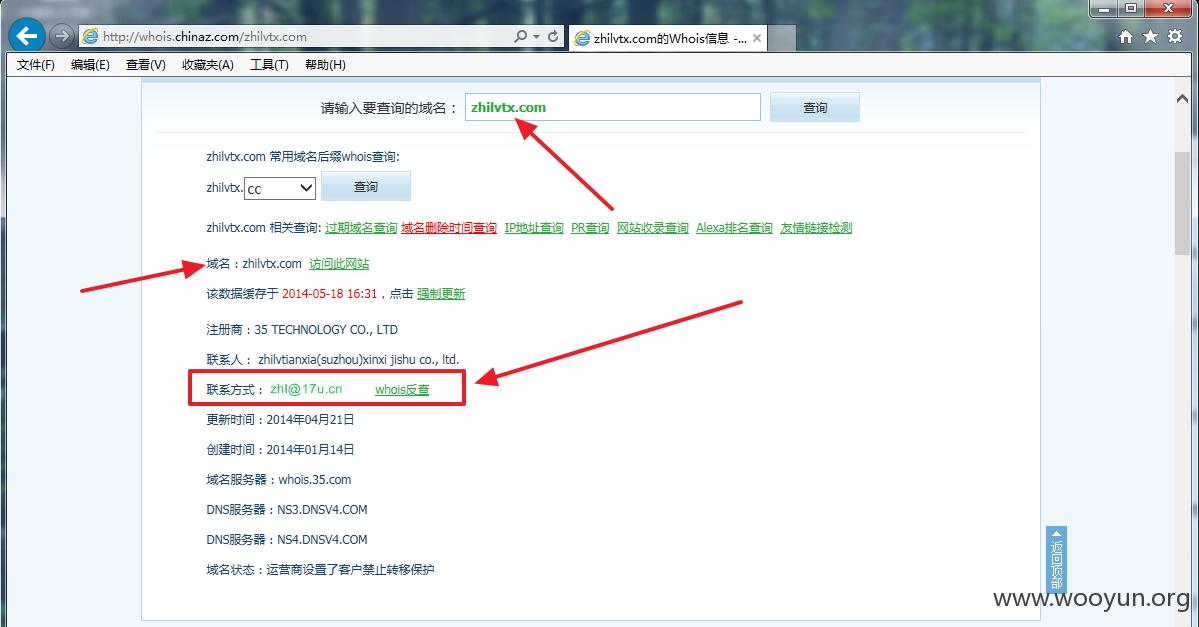Click the Home icon in the browser toolbar
Screen dimensions: 1199x627
(x=1126, y=37)
